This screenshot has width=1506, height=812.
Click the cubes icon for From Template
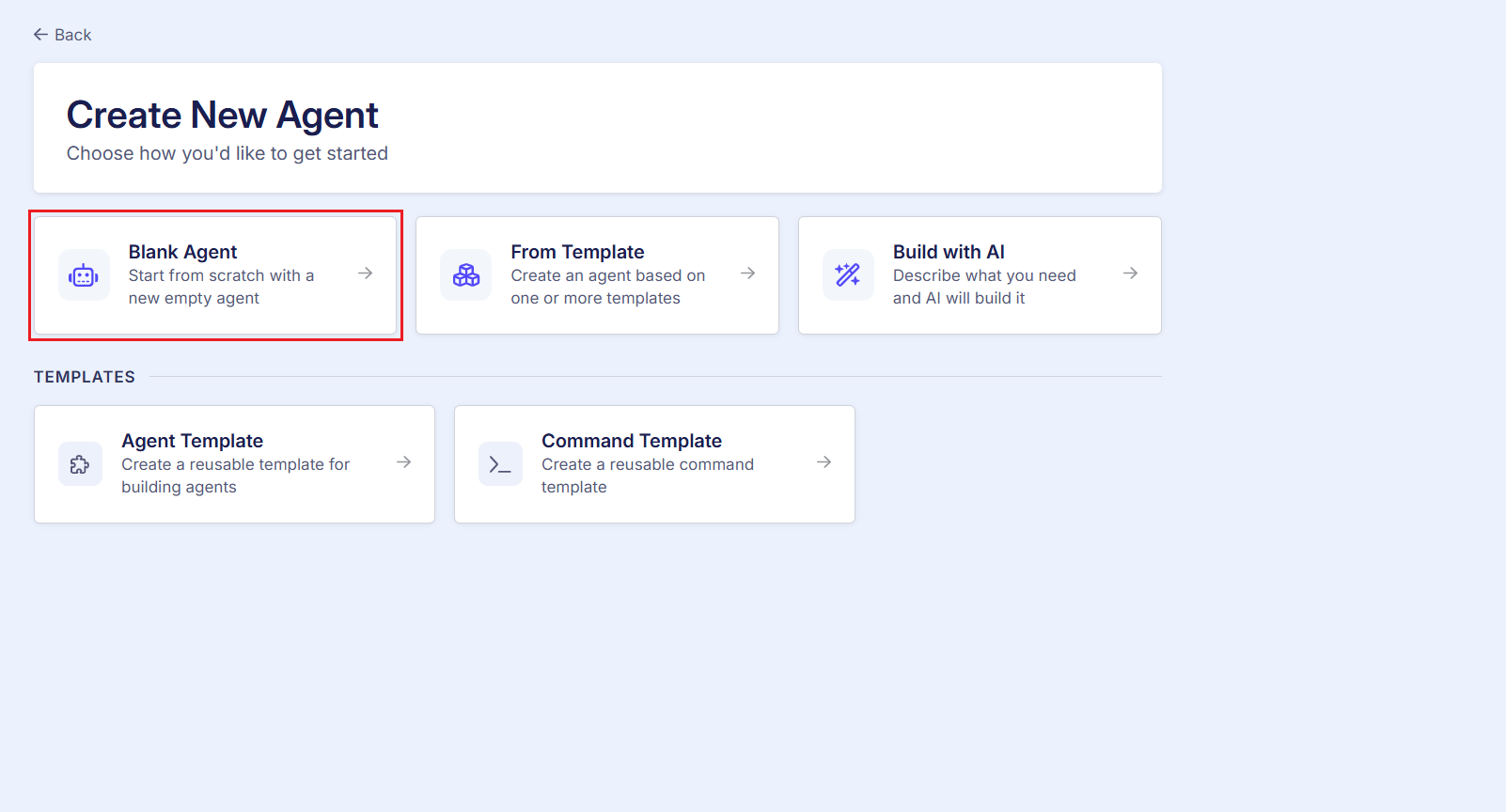tap(466, 275)
